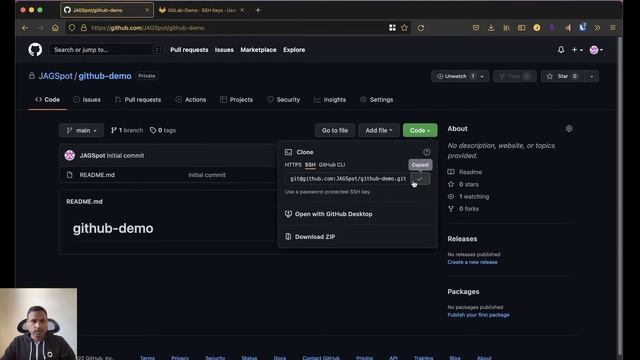
Task: Open the Add file dropdown
Action: tap(378, 130)
